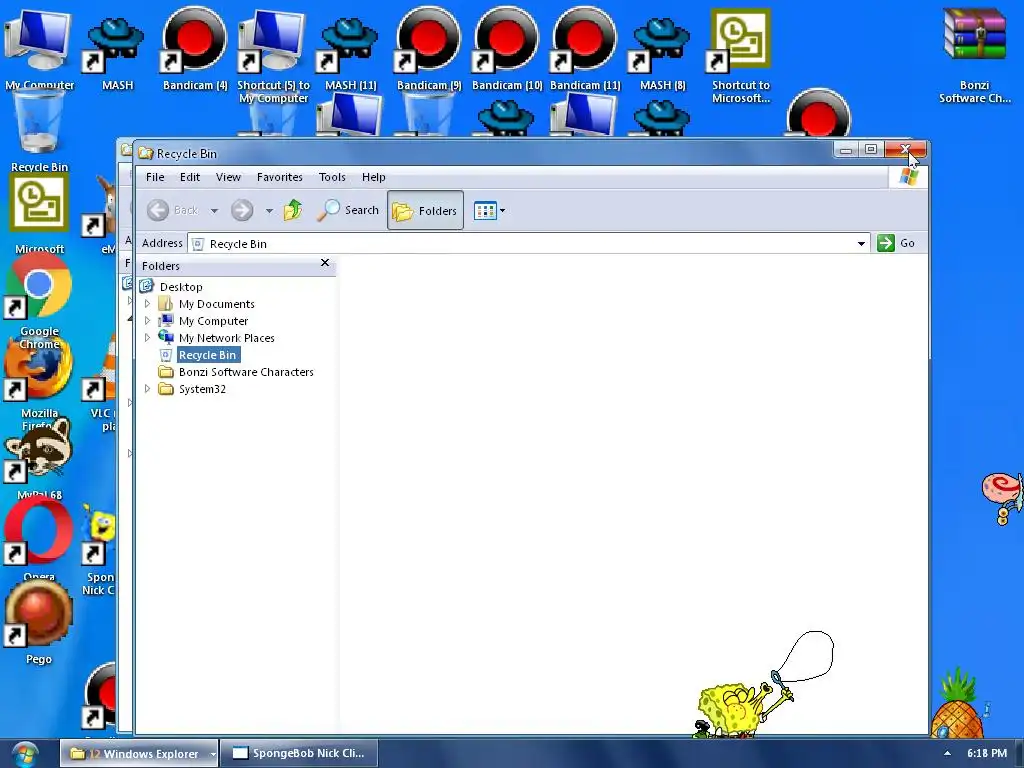
Task: Select the Bandicam (10) desktop shortcut
Action: click(x=507, y=49)
